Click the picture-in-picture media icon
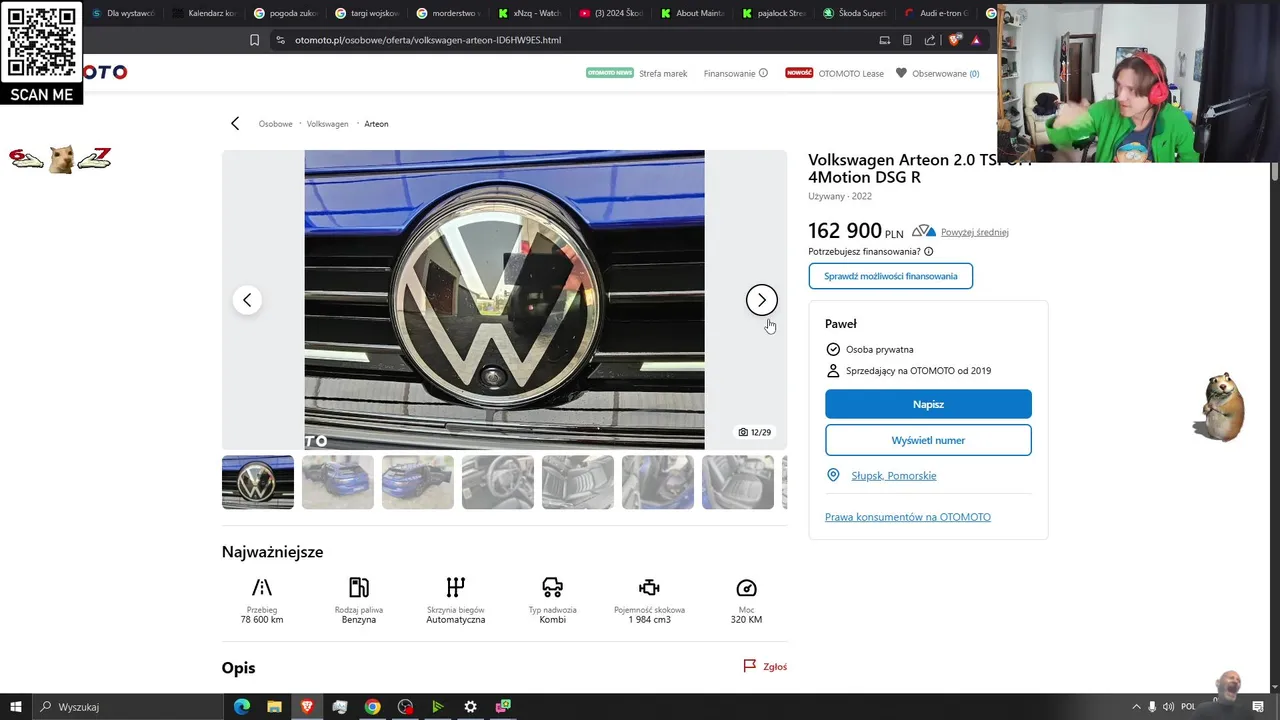Viewport: 1280px width, 720px height. click(x=884, y=40)
